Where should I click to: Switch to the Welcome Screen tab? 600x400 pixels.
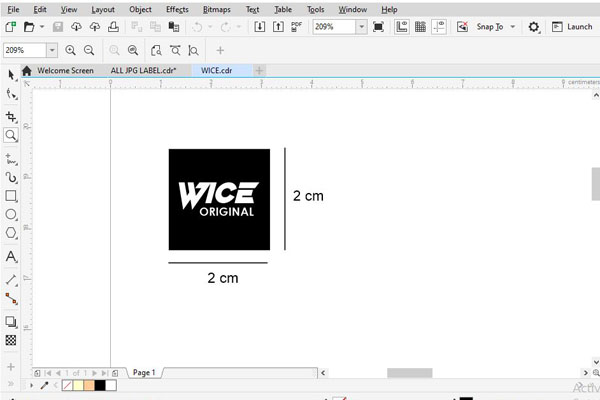[x=65, y=71]
